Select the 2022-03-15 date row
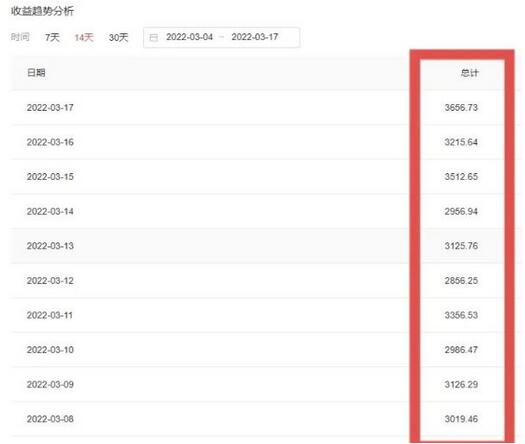 coord(265,176)
